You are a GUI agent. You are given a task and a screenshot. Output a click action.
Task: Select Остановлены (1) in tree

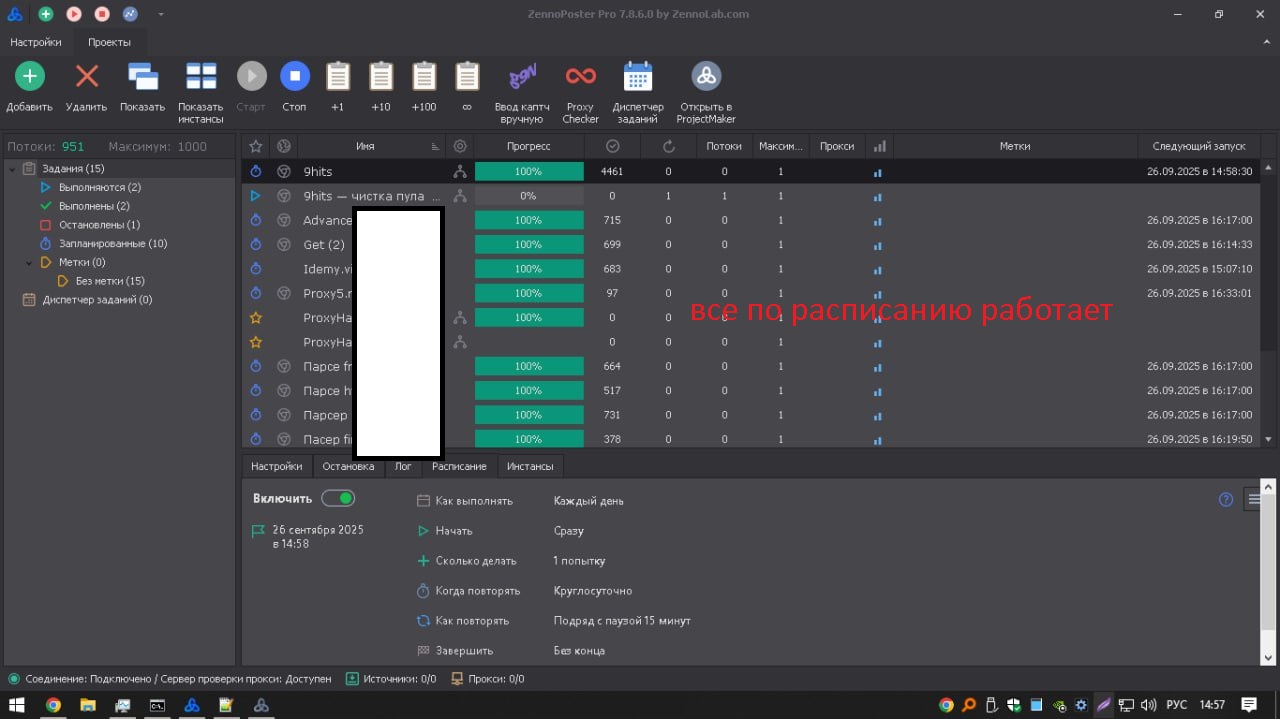click(99, 225)
